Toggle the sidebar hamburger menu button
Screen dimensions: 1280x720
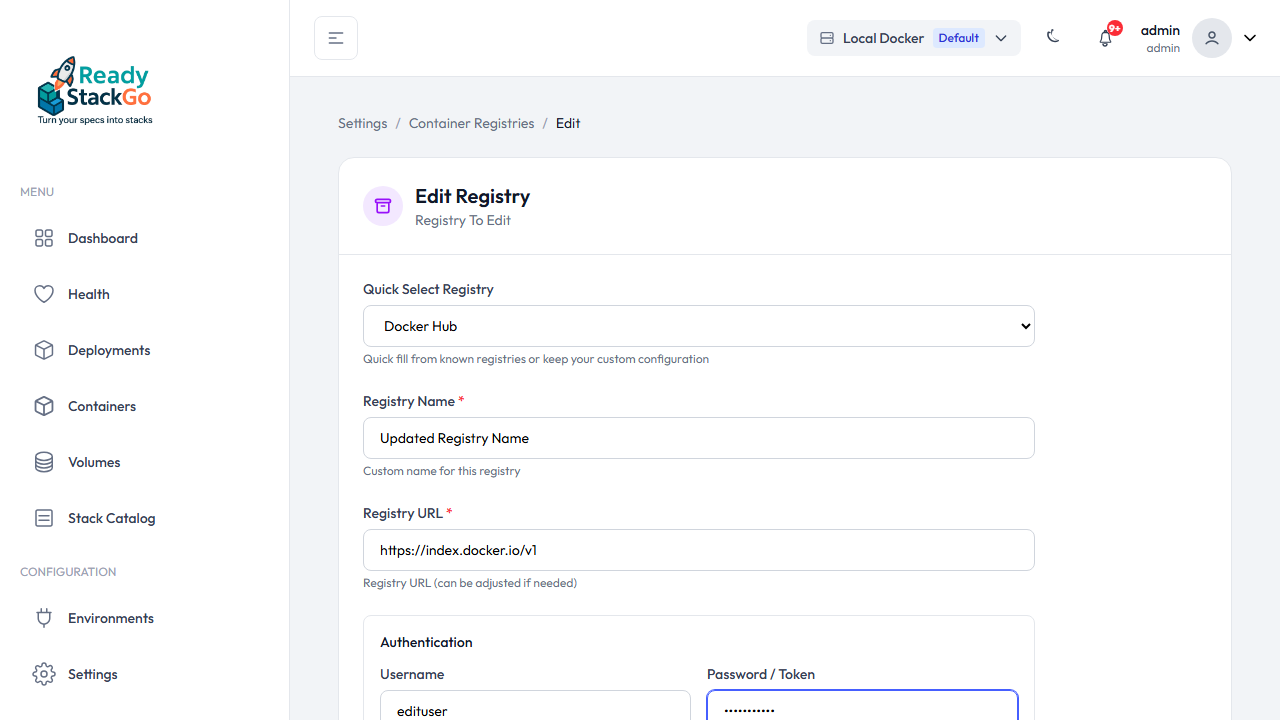(x=336, y=38)
